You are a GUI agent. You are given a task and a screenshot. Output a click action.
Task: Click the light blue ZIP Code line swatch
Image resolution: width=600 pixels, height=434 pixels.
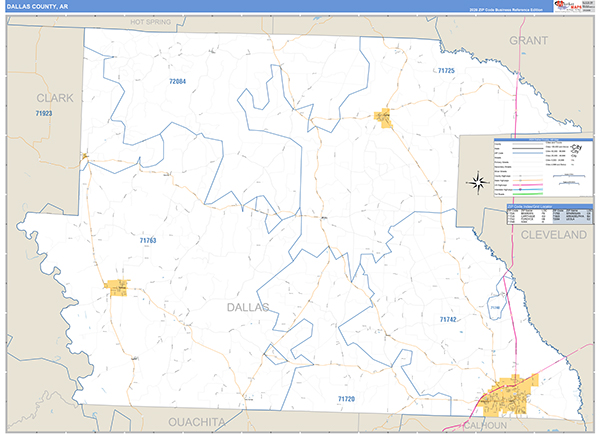(x=528, y=153)
